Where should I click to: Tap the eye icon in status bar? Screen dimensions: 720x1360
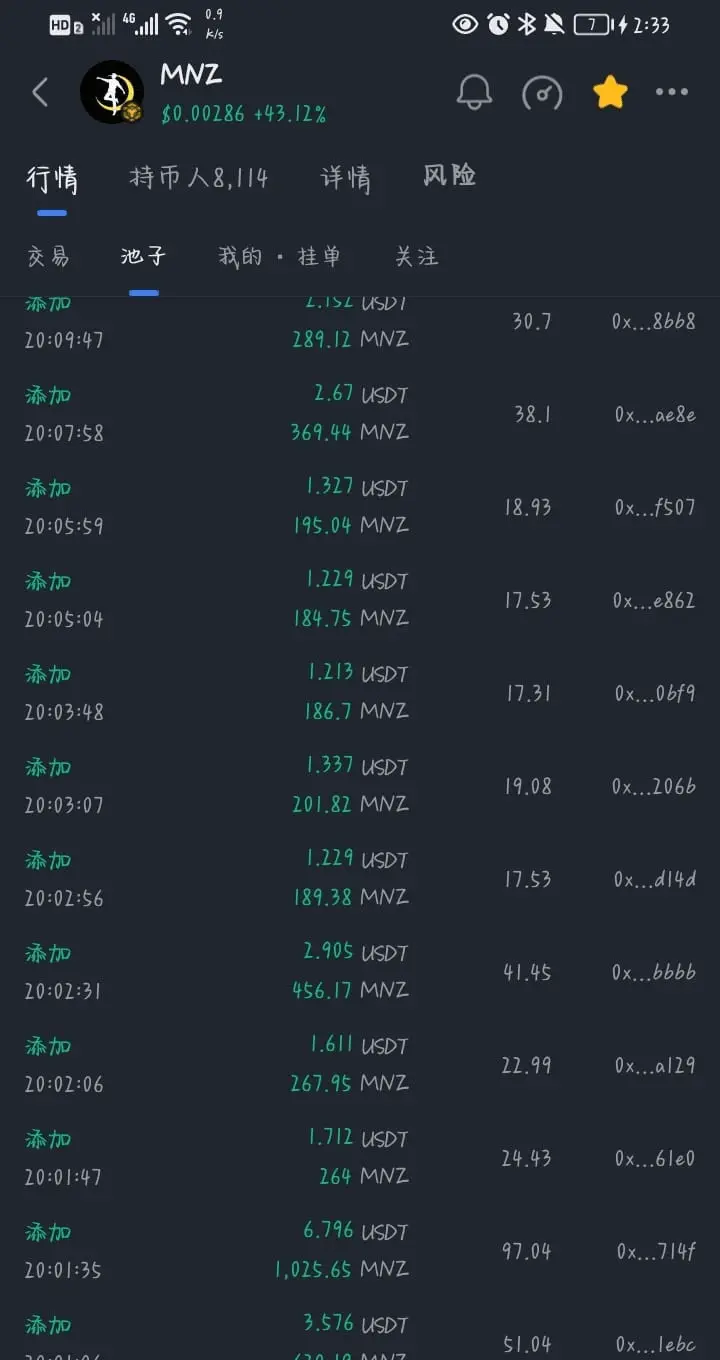465,25
